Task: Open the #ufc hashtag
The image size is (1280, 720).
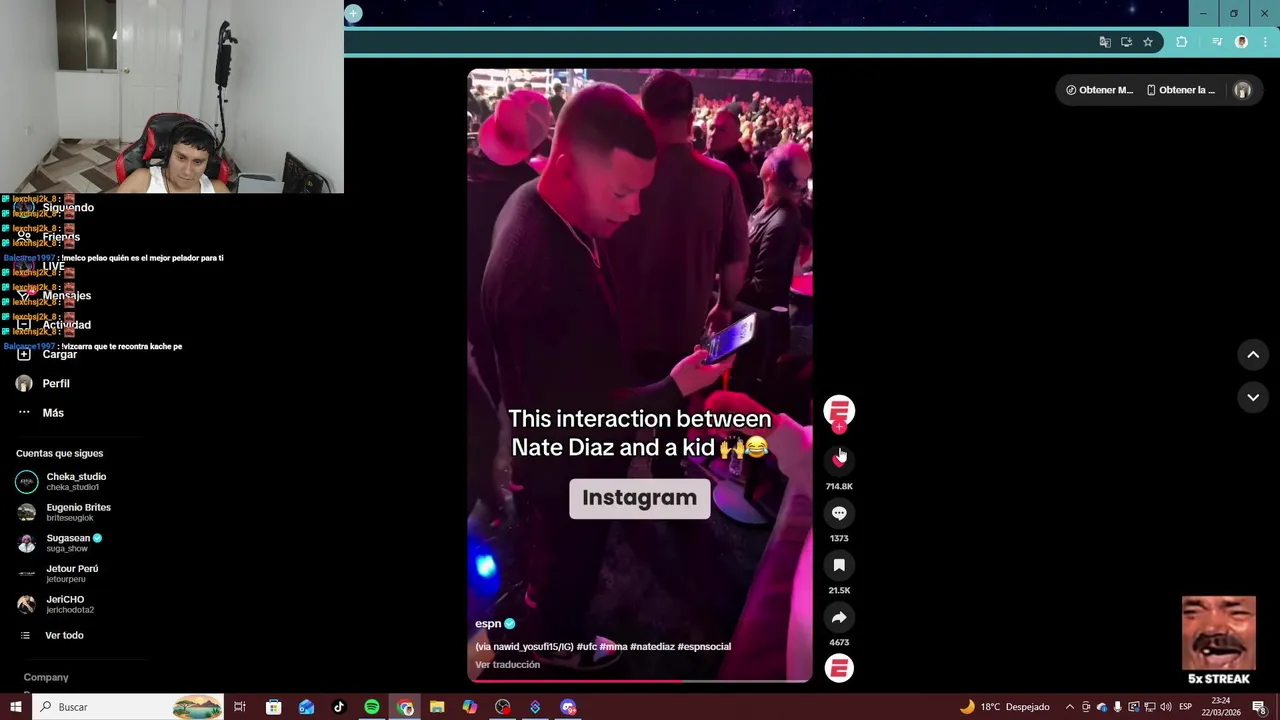Action: [586, 647]
